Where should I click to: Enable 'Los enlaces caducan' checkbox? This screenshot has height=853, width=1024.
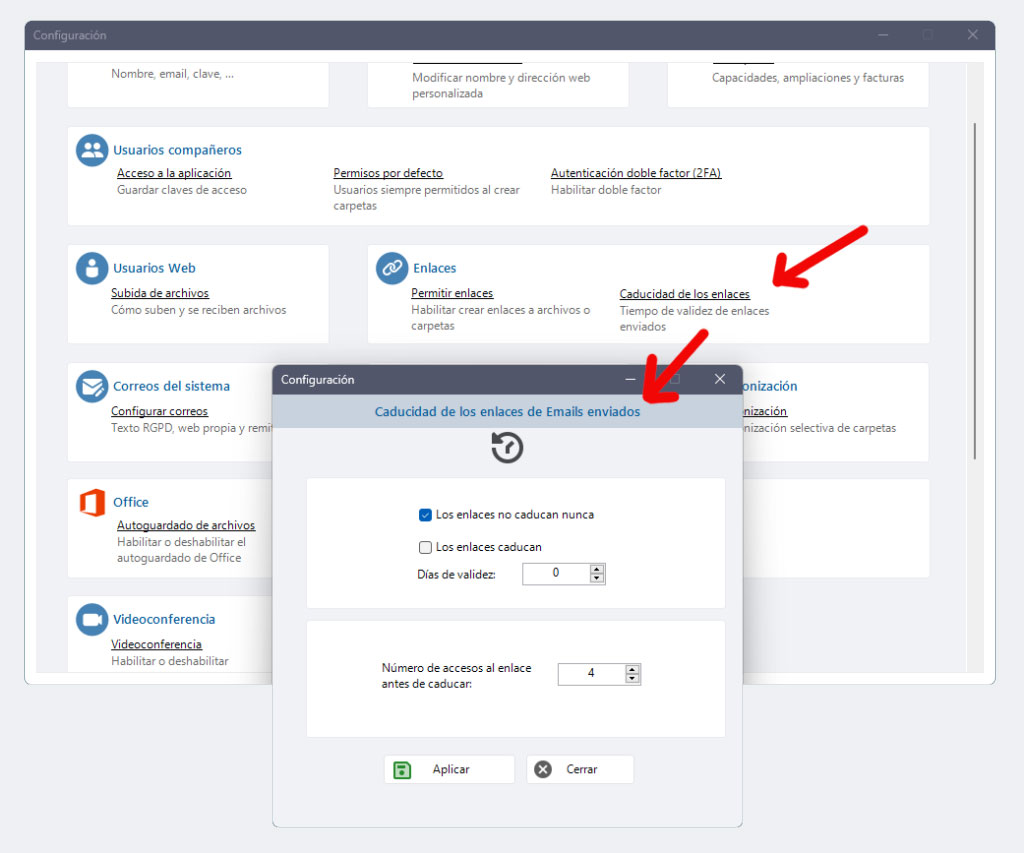coord(425,547)
